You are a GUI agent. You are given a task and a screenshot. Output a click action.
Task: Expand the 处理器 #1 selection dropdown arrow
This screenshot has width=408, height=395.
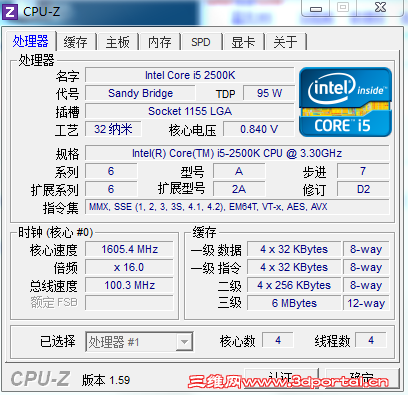pyautogui.click(x=184, y=342)
